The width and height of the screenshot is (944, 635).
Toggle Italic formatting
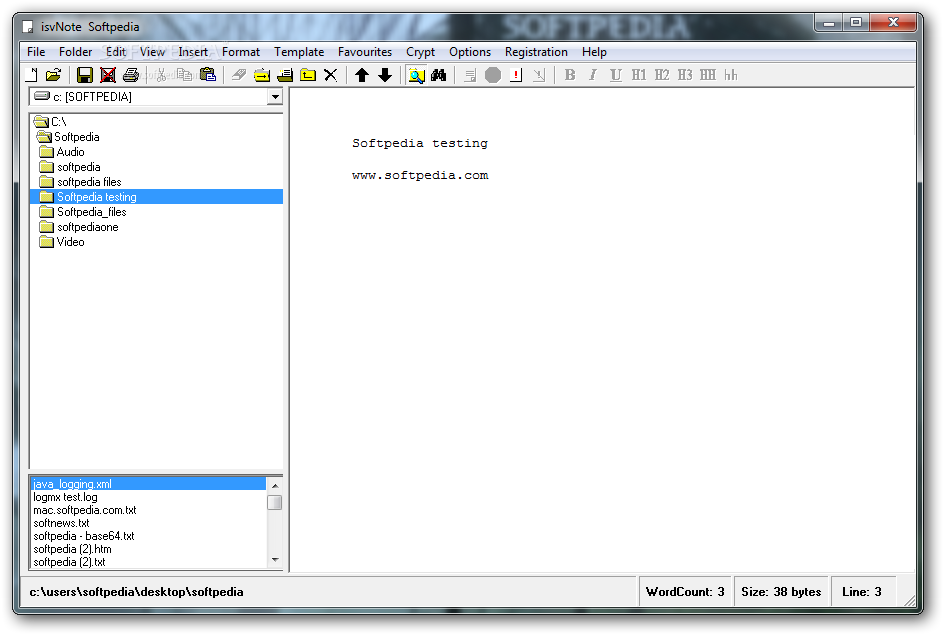click(593, 75)
